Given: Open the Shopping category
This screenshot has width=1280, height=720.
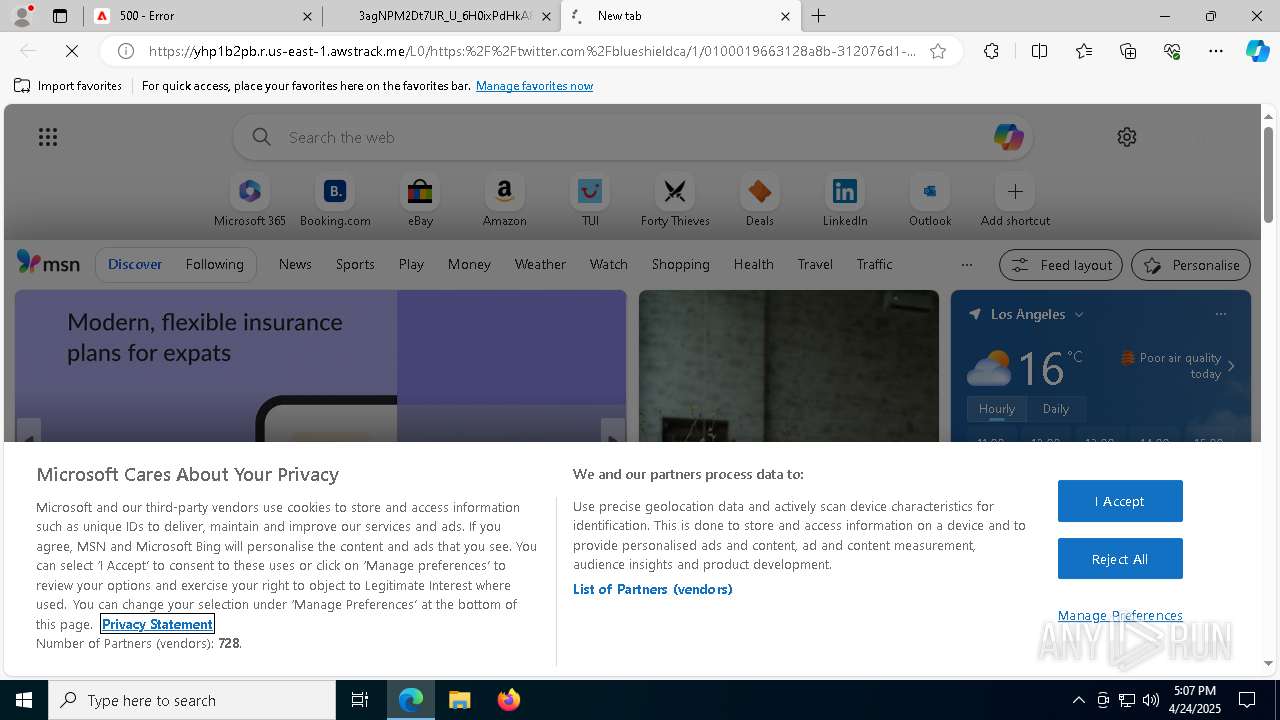Looking at the screenshot, I should tap(680, 264).
